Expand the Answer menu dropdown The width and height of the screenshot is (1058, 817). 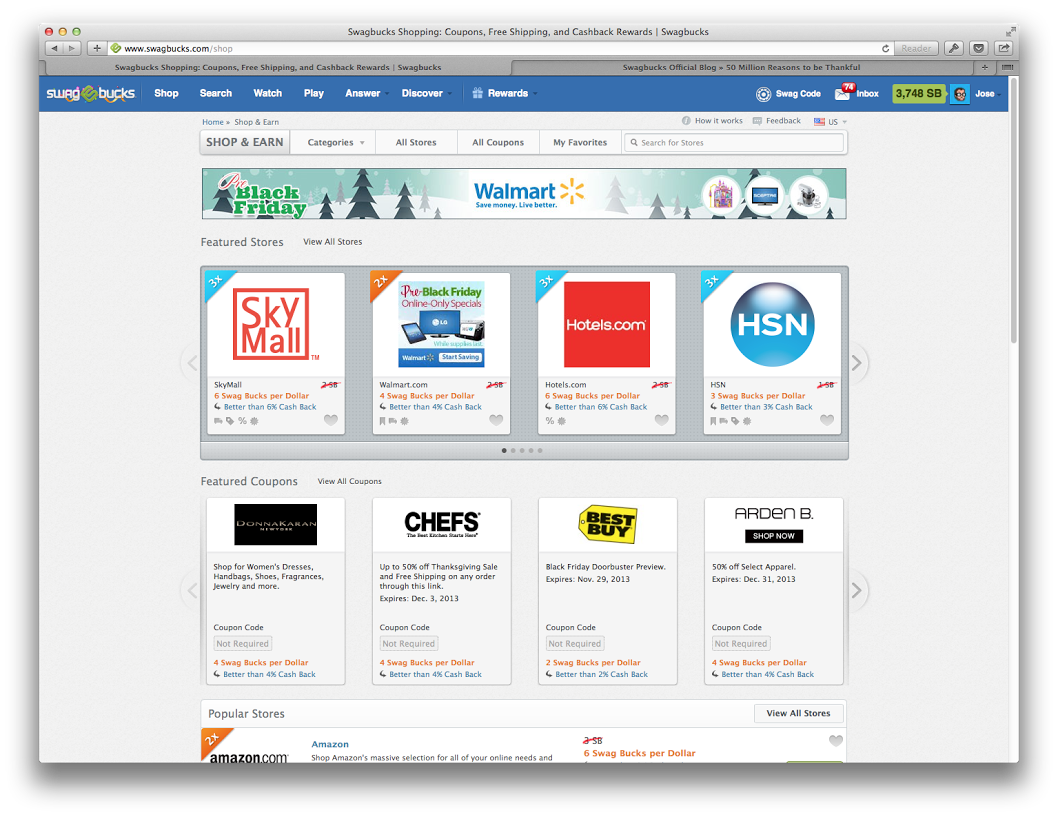tap(387, 94)
